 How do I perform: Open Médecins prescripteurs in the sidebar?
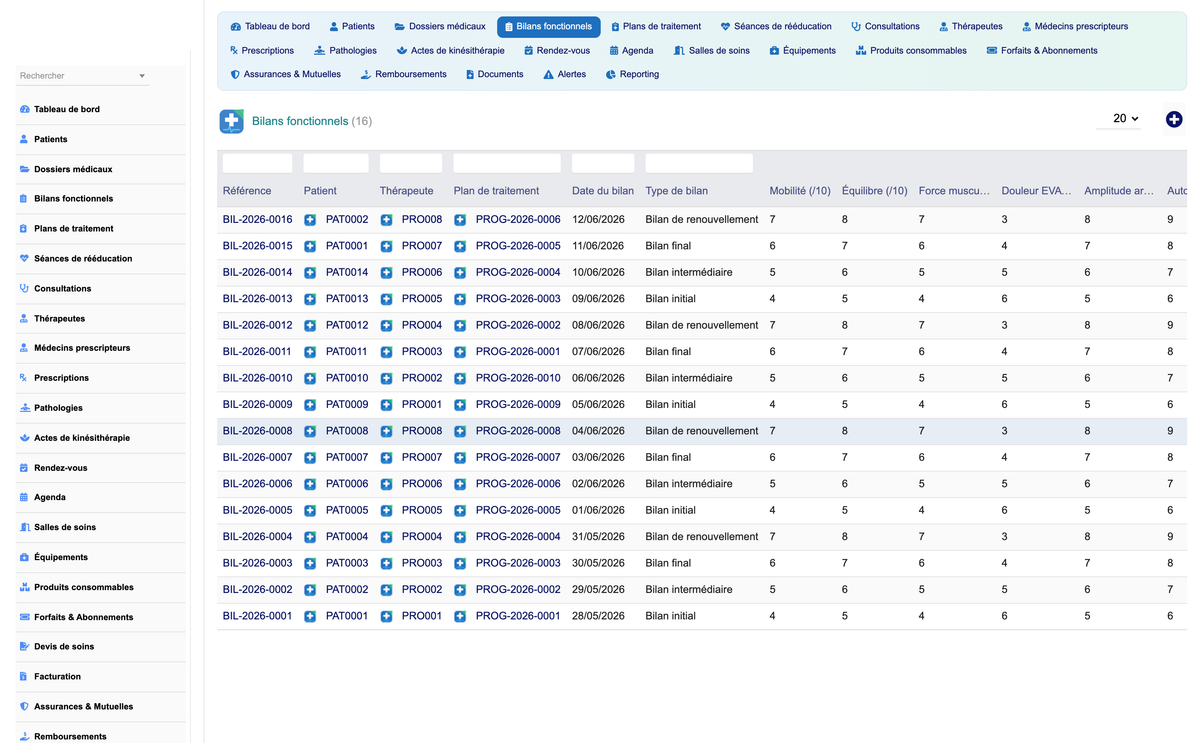[82, 348]
